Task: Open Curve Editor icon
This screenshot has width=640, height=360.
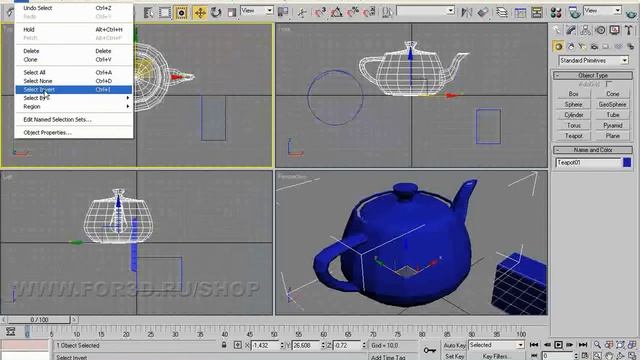Action: tap(520, 13)
